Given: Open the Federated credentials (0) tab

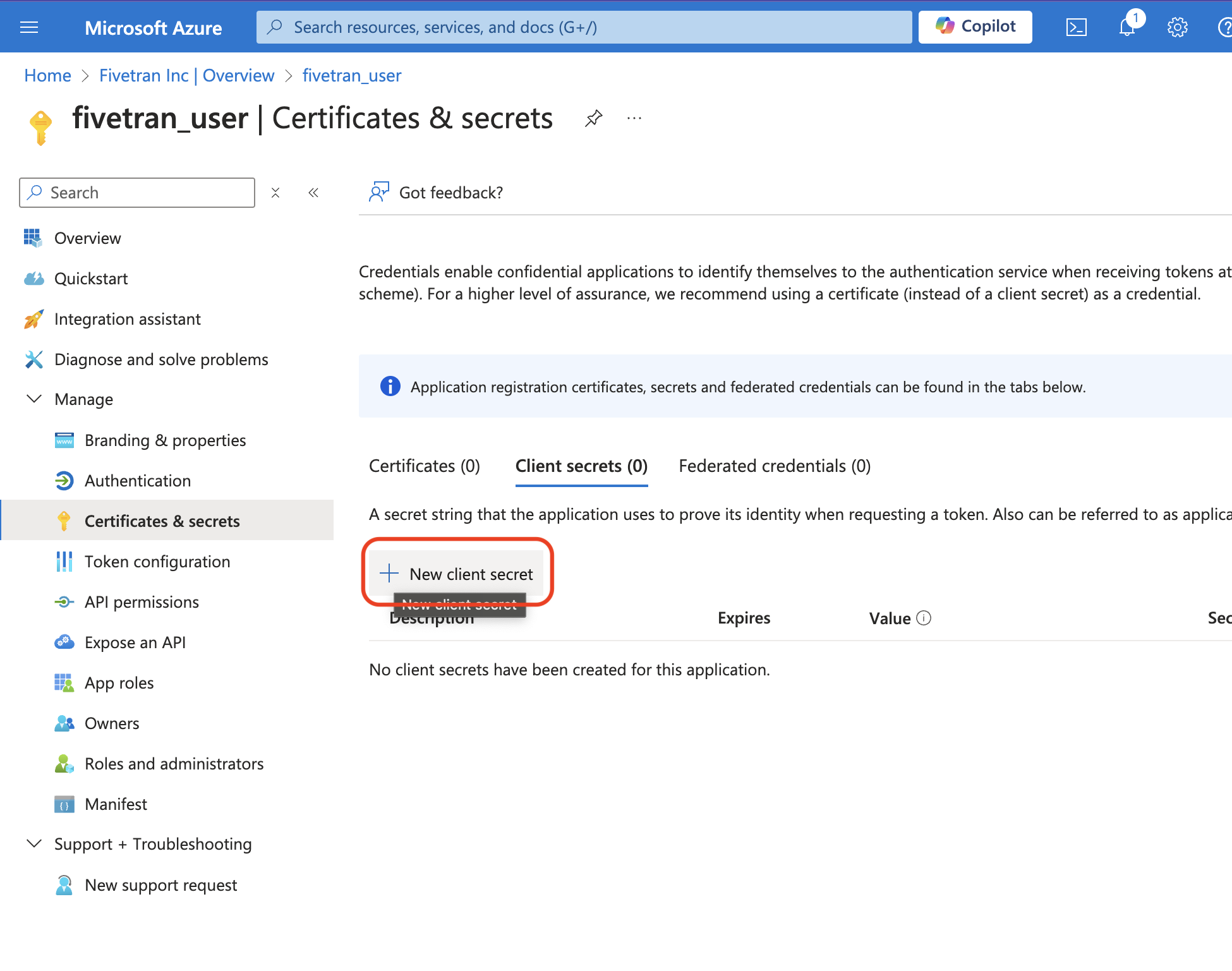Looking at the screenshot, I should pyautogui.click(x=775, y=466).
